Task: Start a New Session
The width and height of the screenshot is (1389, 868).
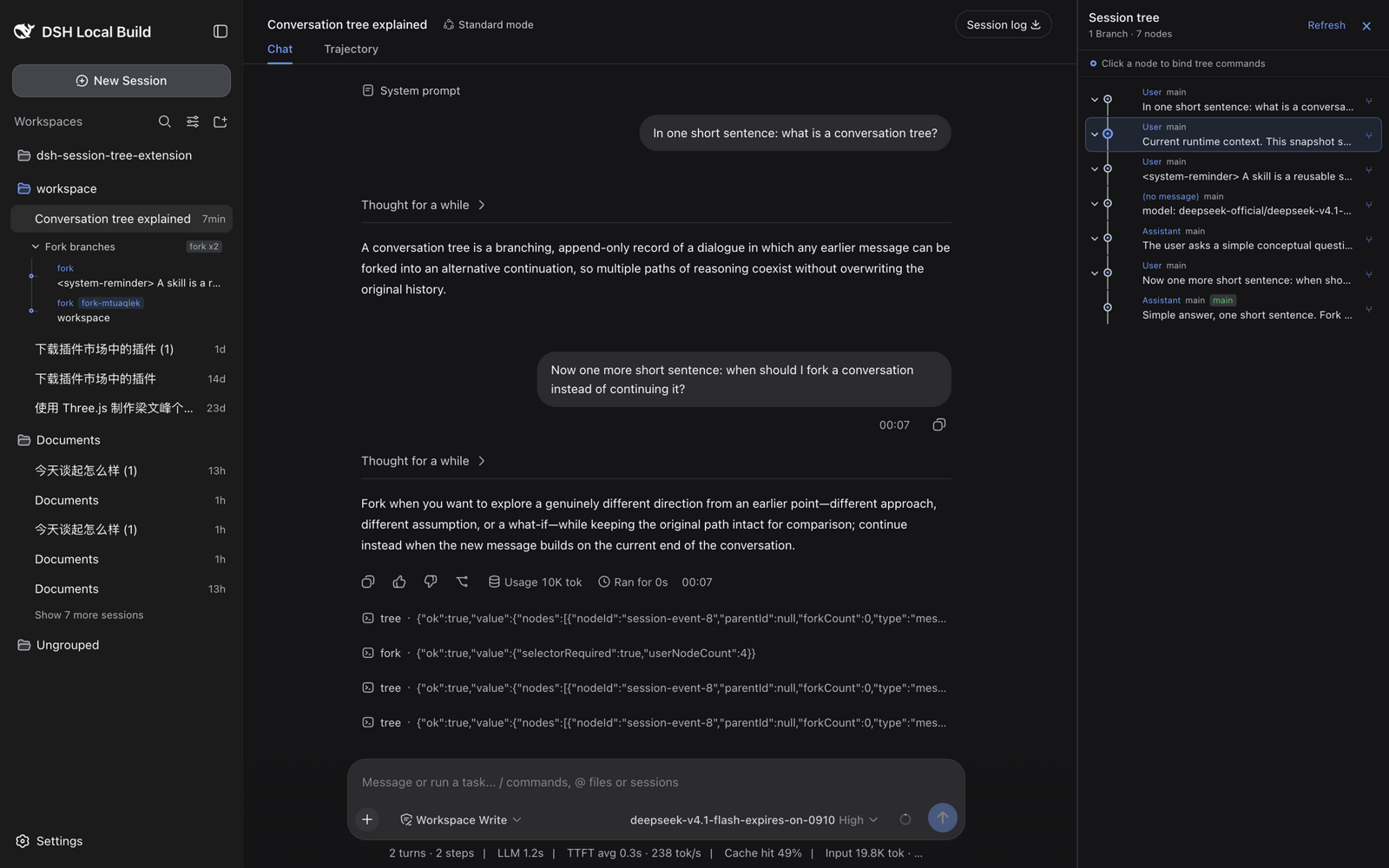Action: (x=122, y=81)
